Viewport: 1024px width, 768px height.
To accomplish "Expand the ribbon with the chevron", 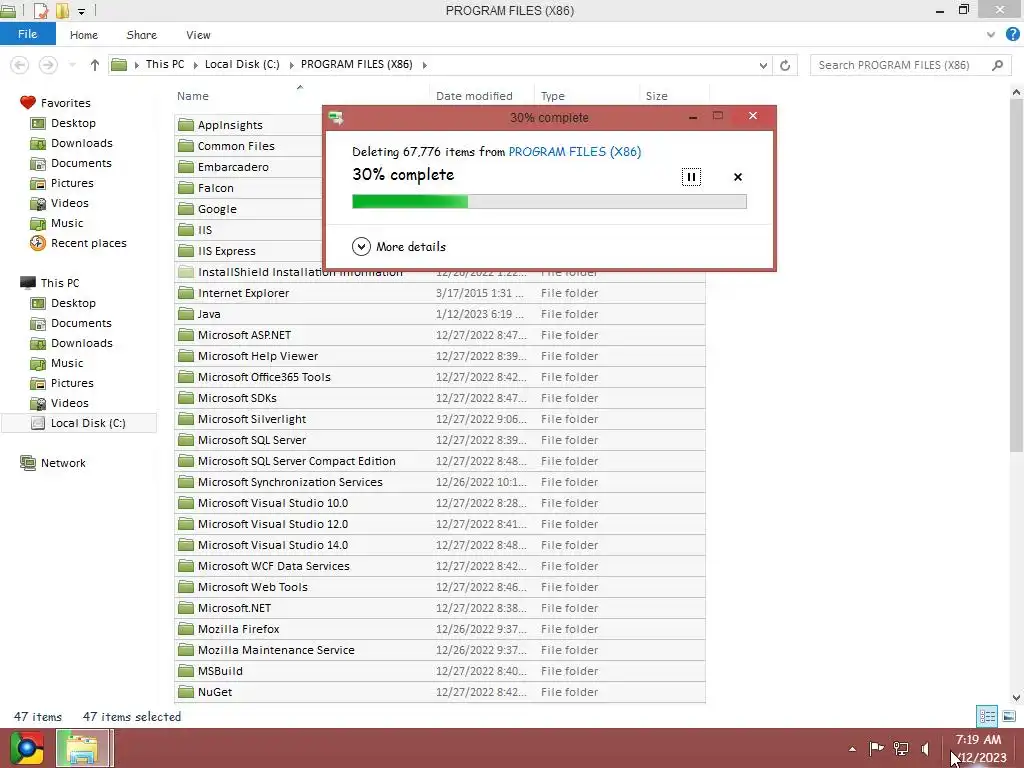I will tap(991, 35).
